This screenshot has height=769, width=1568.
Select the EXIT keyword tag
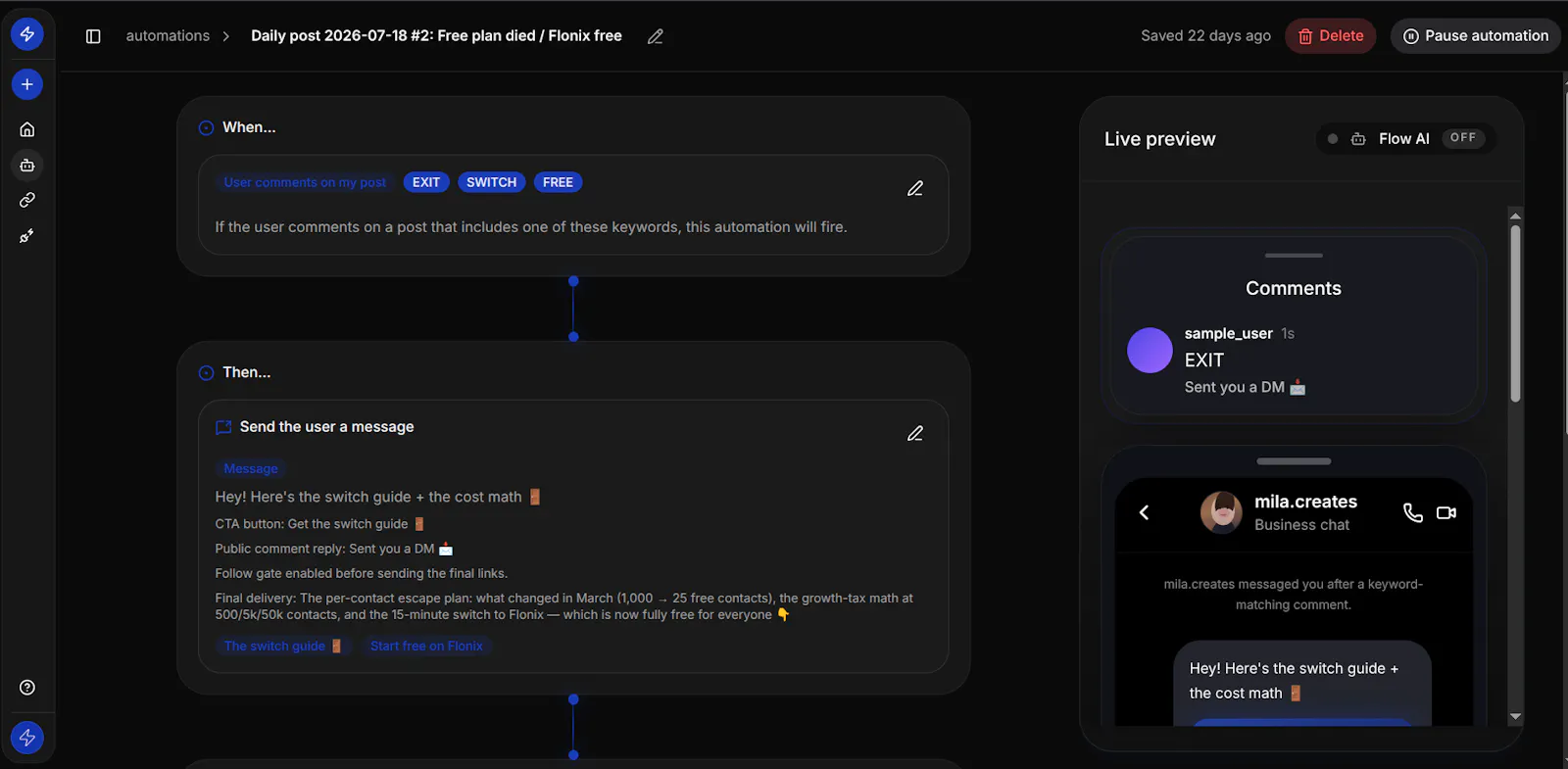pyautogui.click(x=426, y=182)
